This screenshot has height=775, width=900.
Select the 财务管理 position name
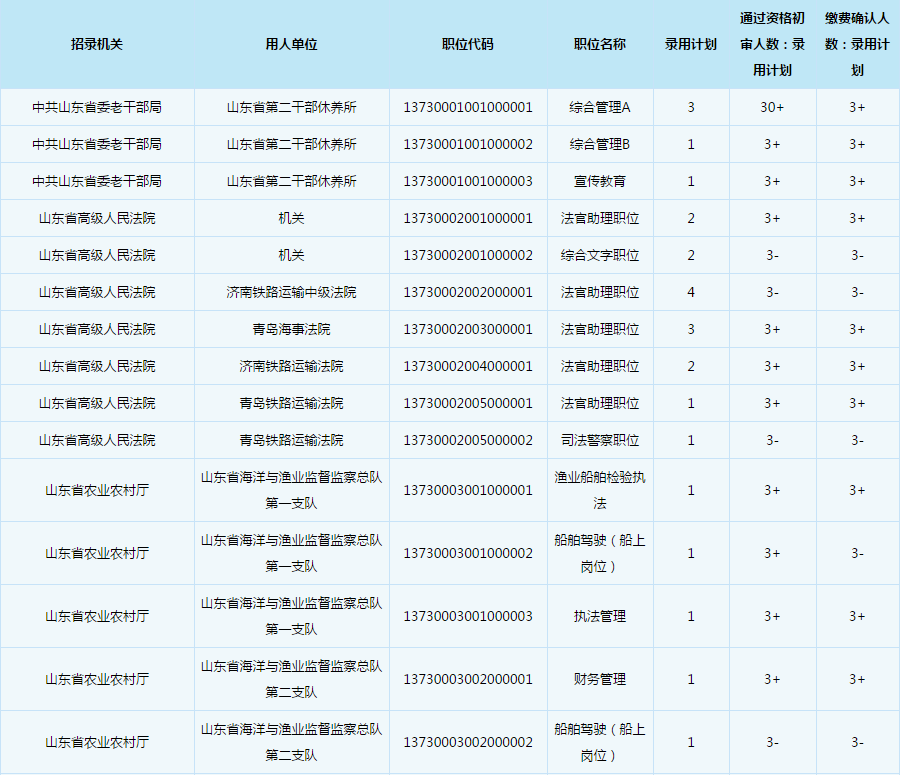coord(599,680)
